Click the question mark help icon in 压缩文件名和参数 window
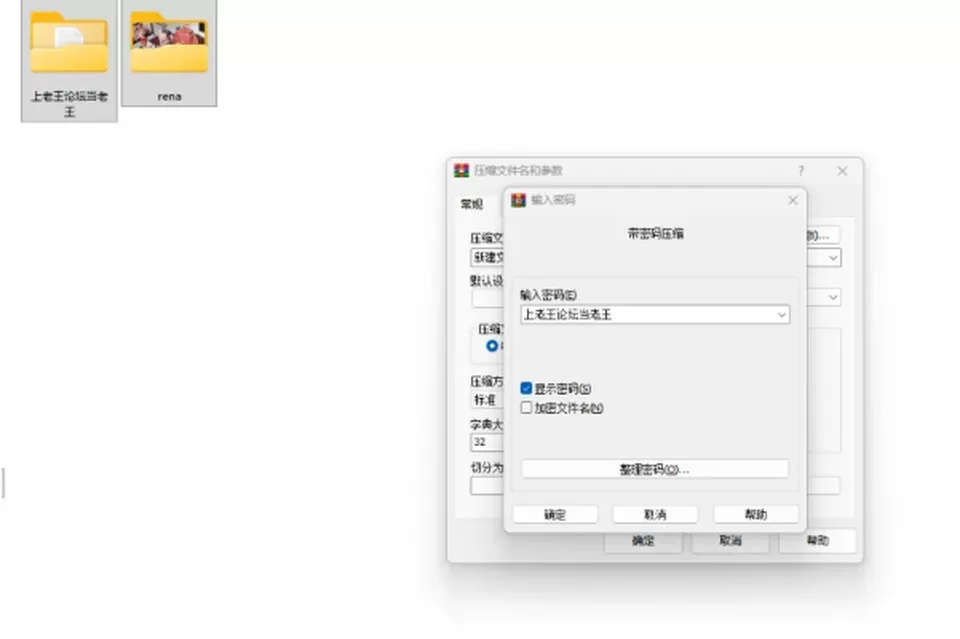The width and height of the screenshot is (960, 639). coord(801,171)
